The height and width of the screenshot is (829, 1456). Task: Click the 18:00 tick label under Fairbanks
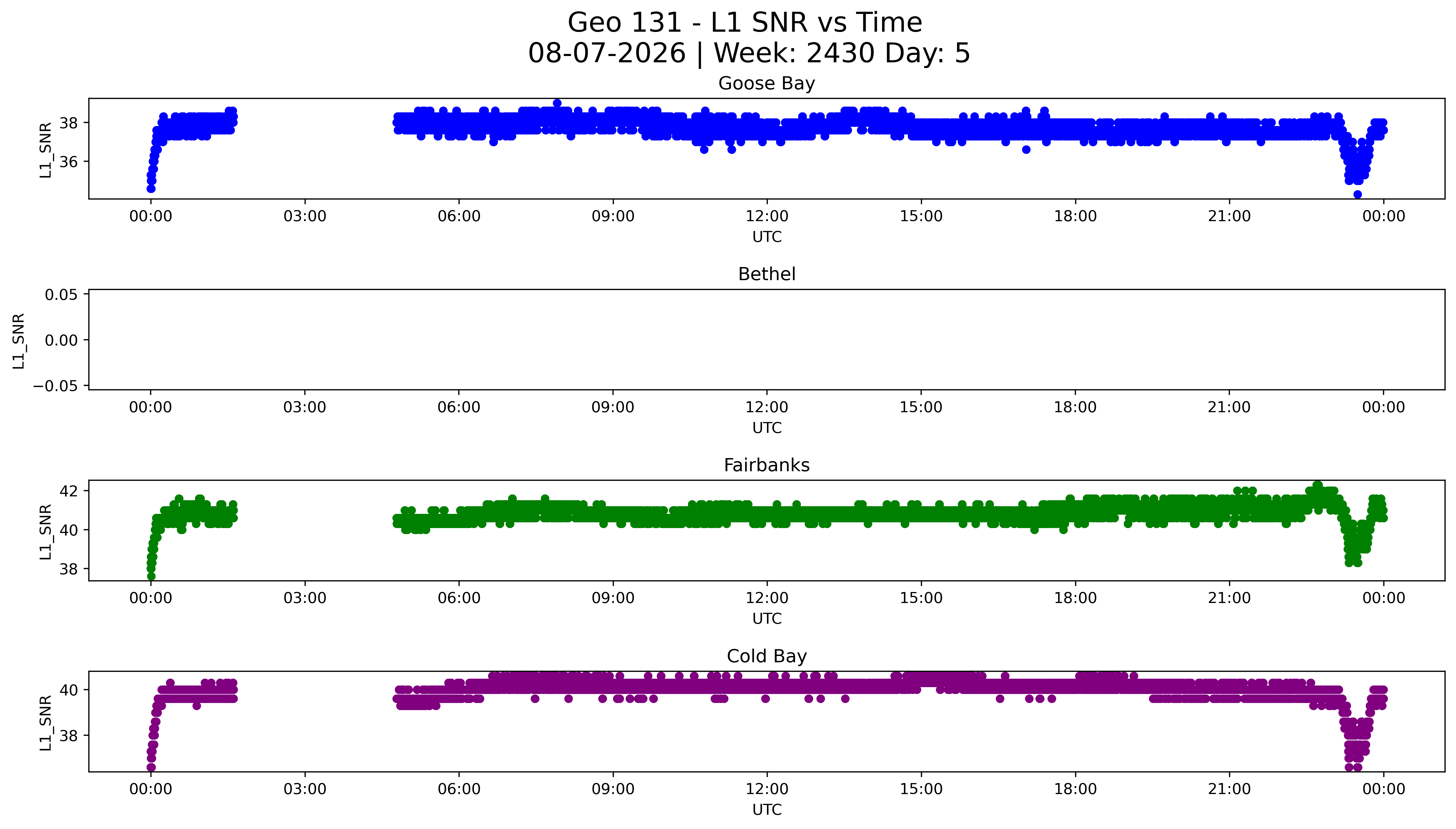tap(1075, 598)
